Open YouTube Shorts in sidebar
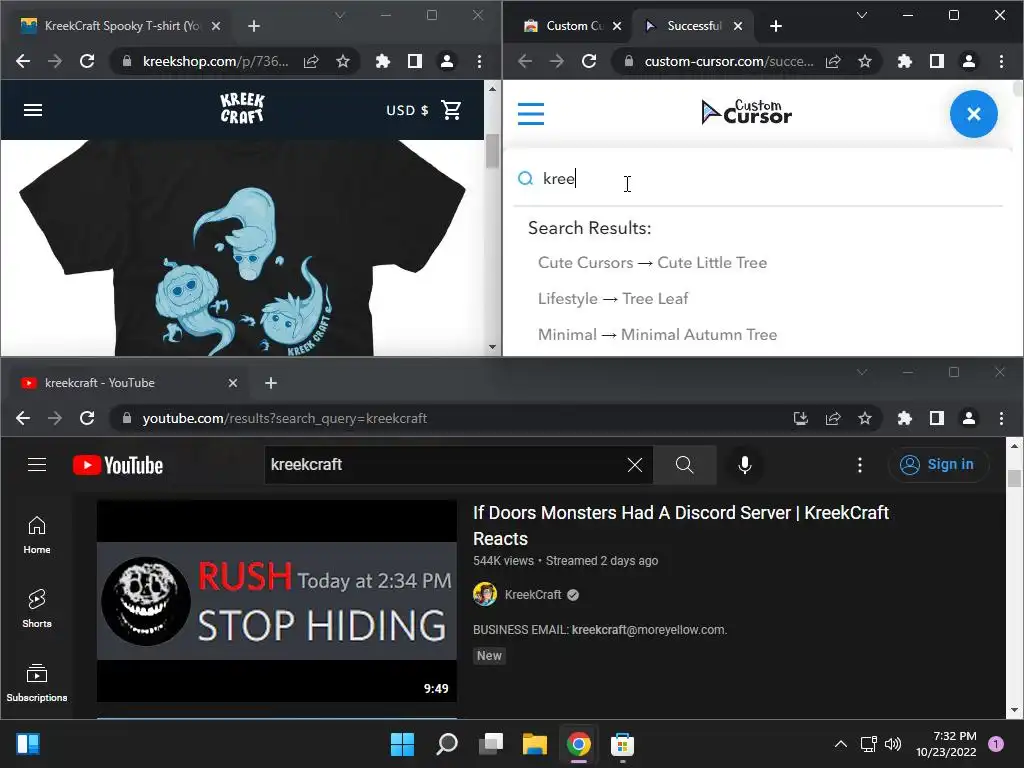Screen dimensions: 1024x768 pos(37,609)
